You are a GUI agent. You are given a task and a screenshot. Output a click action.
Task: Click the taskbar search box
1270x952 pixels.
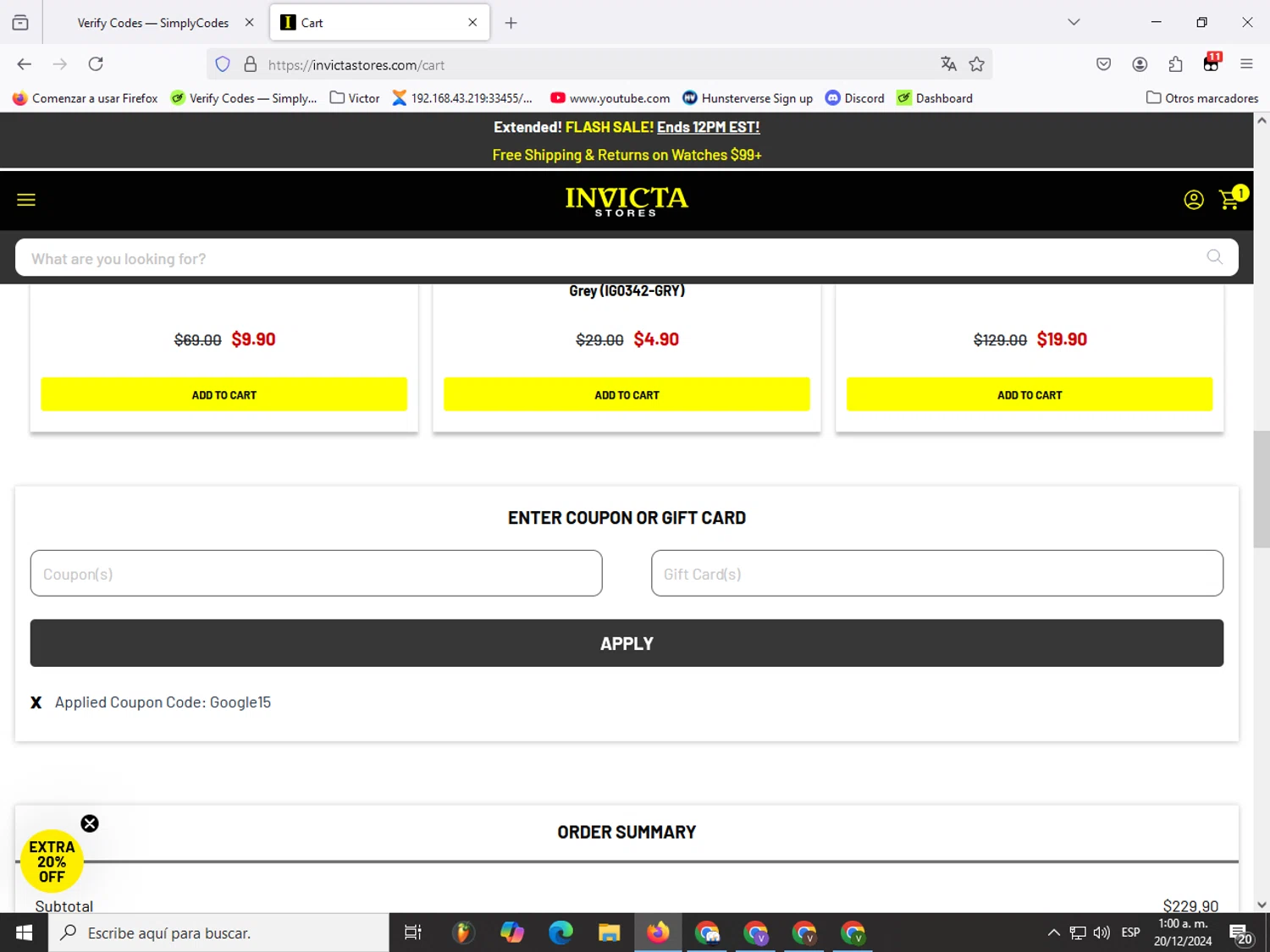(218, 933)
